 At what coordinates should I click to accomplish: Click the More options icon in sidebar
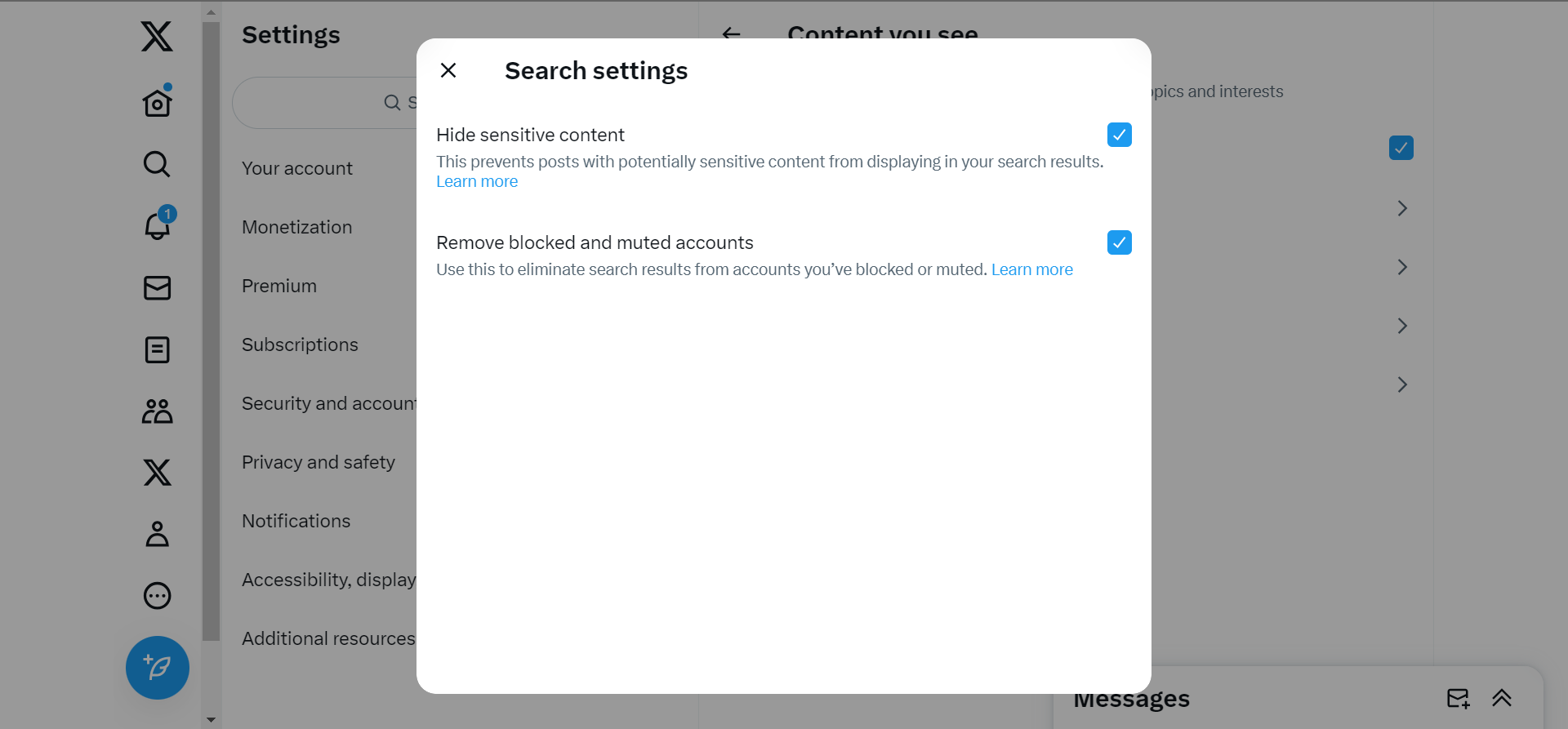coord(156,595)
